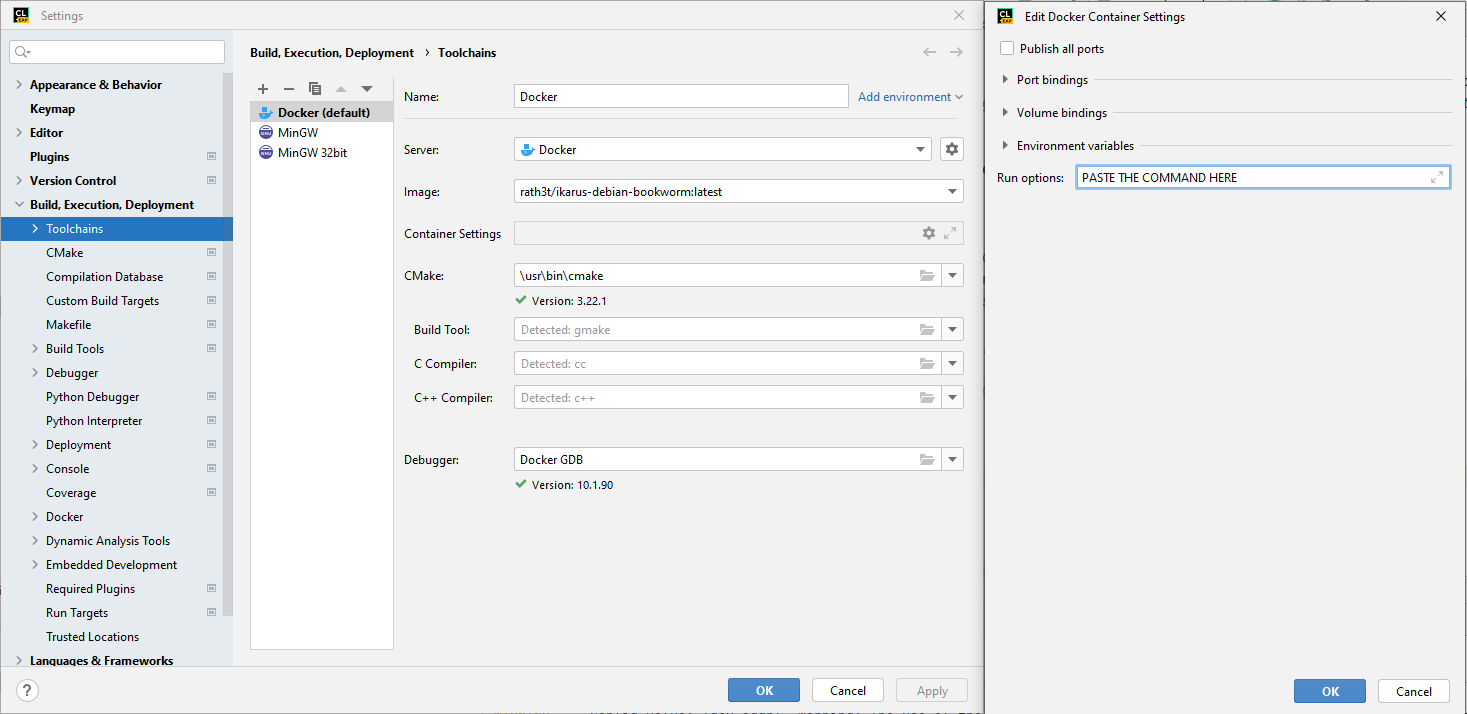The height and width of the screenshot is (714, 1467).
Task: Click project-level marker beside Makefile
Action: pos(211,325)
